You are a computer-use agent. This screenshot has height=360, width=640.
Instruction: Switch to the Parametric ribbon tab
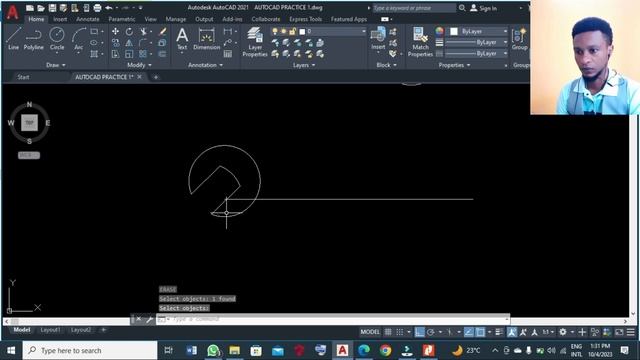[122, 19]
